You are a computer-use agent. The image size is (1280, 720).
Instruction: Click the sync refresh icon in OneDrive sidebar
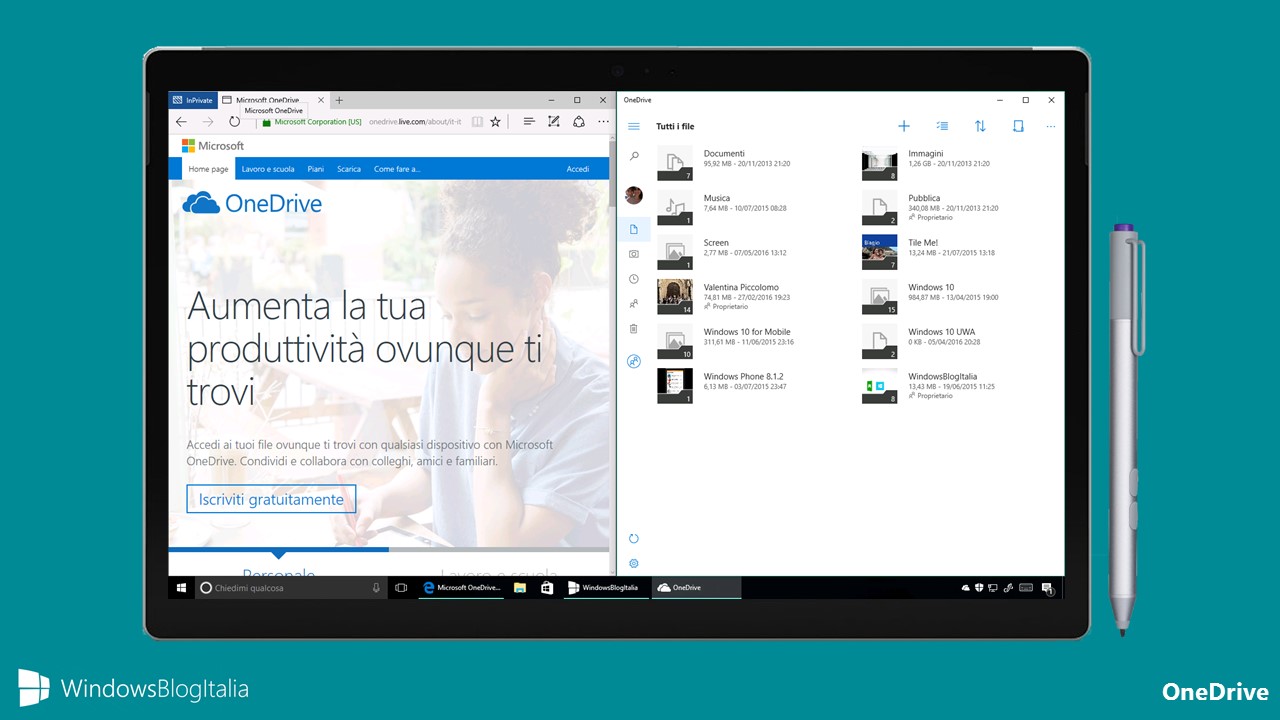point(633,539)
